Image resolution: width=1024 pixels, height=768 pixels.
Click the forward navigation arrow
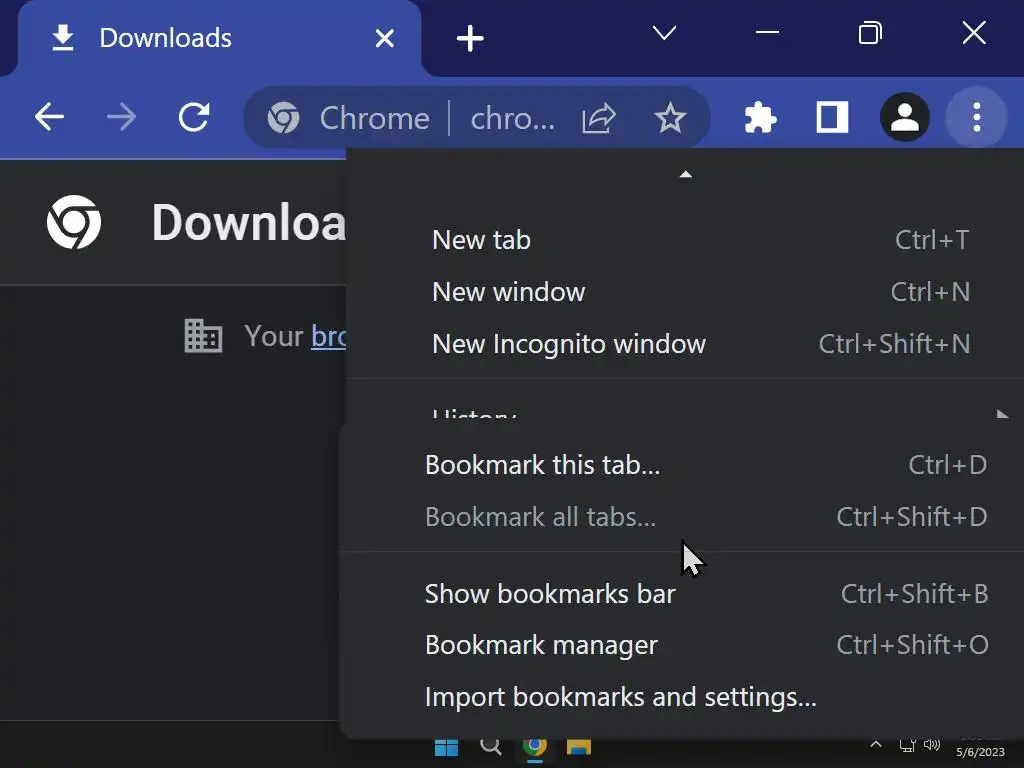coord(121,118)
